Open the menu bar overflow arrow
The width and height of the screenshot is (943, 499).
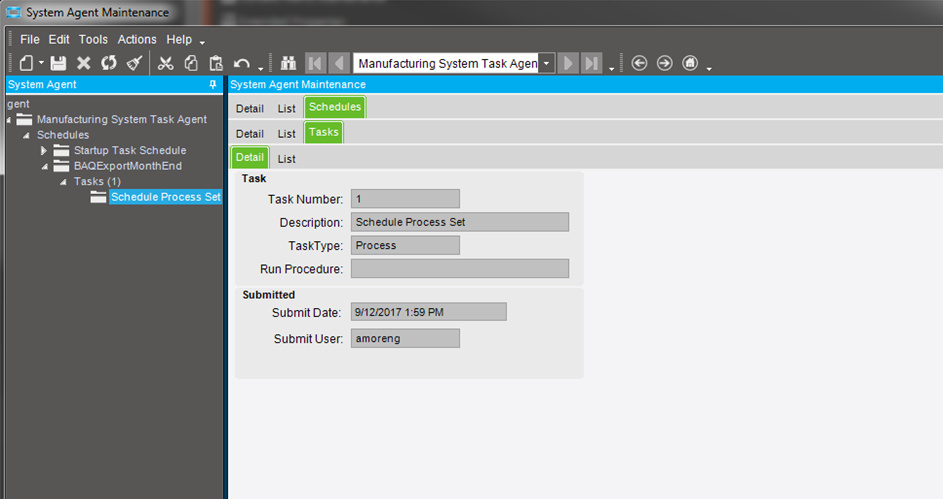point(202,42)
